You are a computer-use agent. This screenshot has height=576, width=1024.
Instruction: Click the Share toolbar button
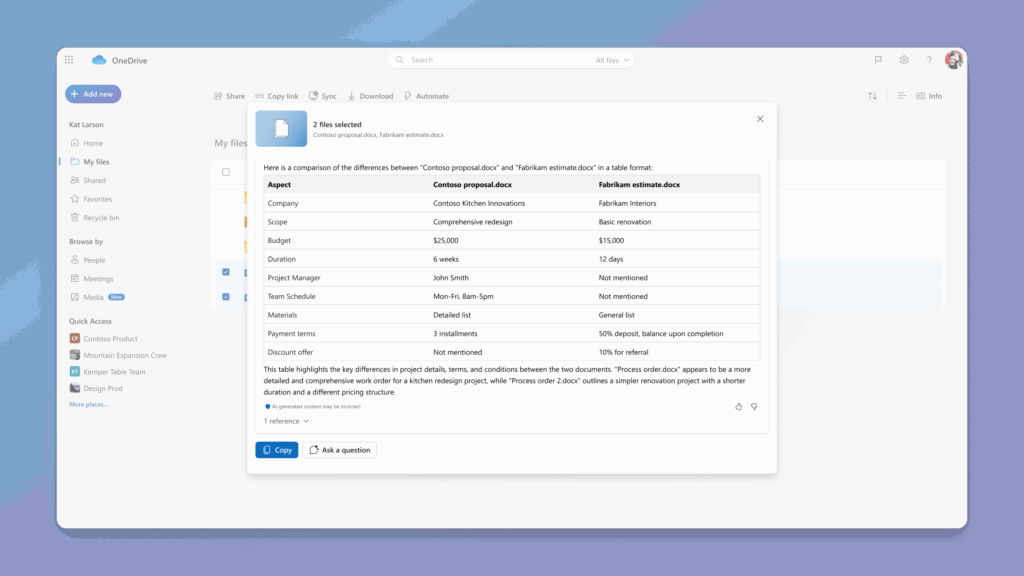pyautogui.click(x=229, y=96)
